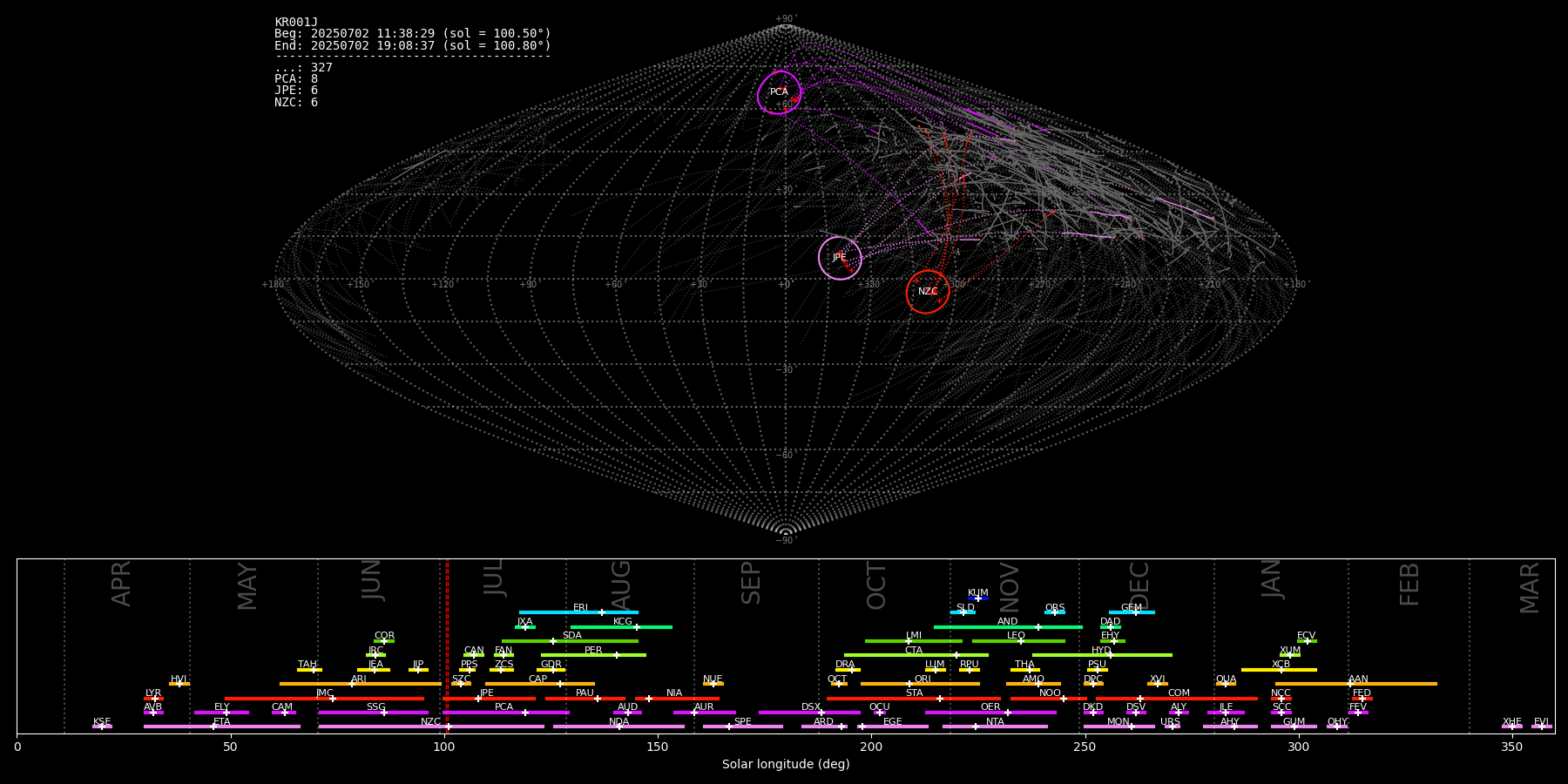Screen dimensions: 1568x784
Task: Click the PCA label on the timeline
Action: tap(504, 707)
